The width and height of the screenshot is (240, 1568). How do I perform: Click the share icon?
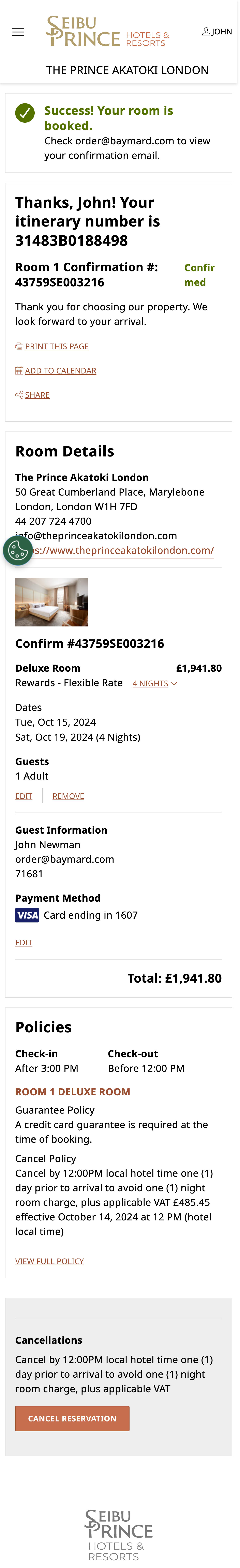[19, 395]
